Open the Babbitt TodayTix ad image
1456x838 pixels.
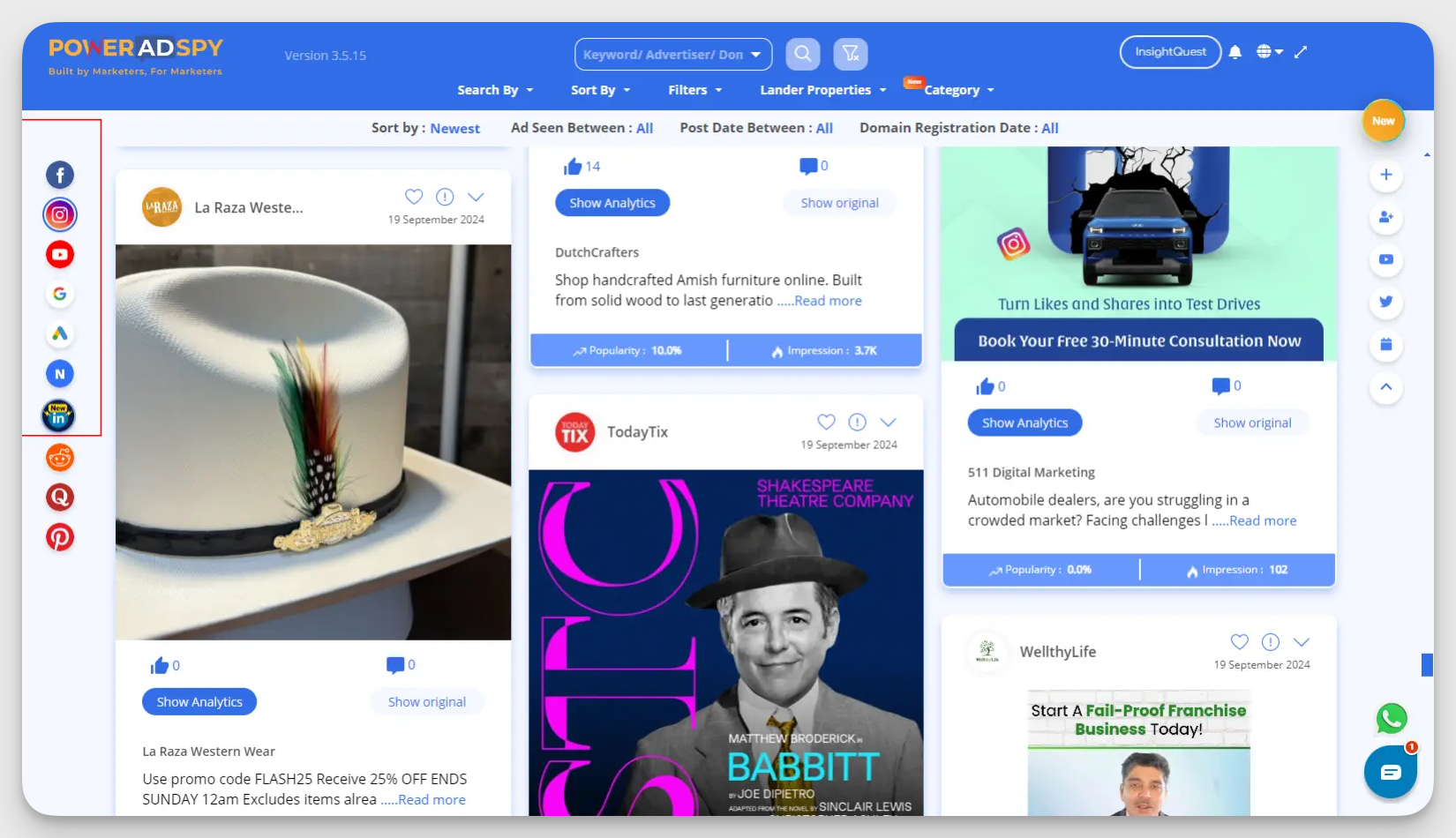pyautogui.click(x=725, y=642)
